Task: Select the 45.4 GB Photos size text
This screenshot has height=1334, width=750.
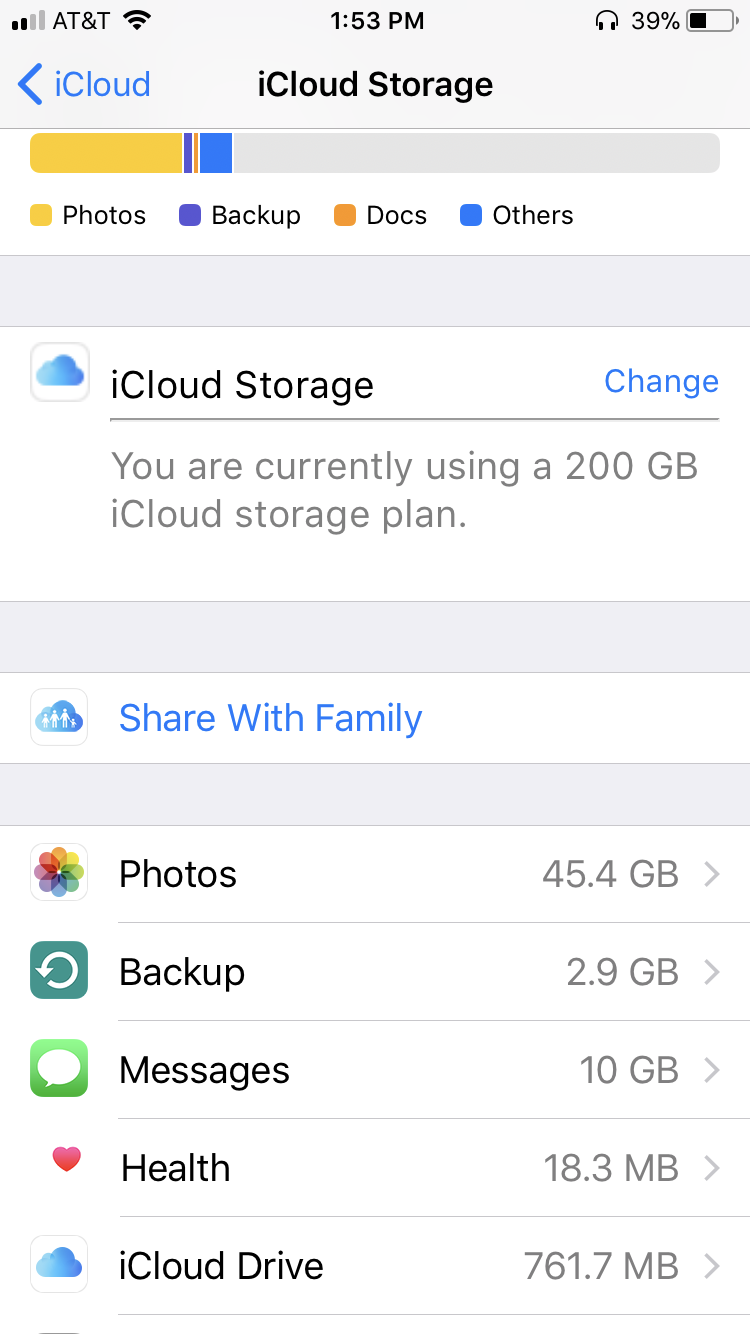Action: click(x=610, y=874)
